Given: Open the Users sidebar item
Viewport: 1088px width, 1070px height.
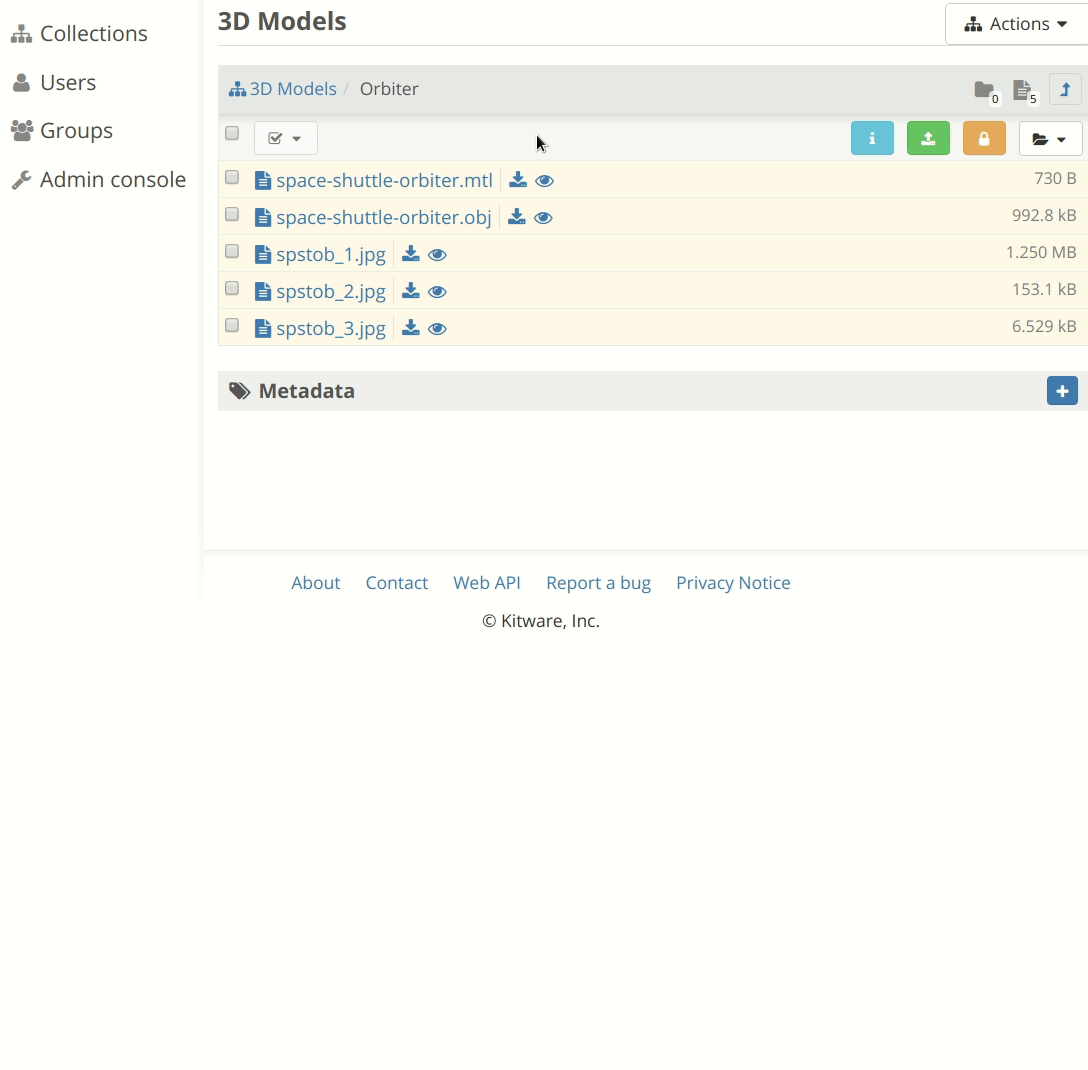Looking at the screenshot, I should point(53,83).
